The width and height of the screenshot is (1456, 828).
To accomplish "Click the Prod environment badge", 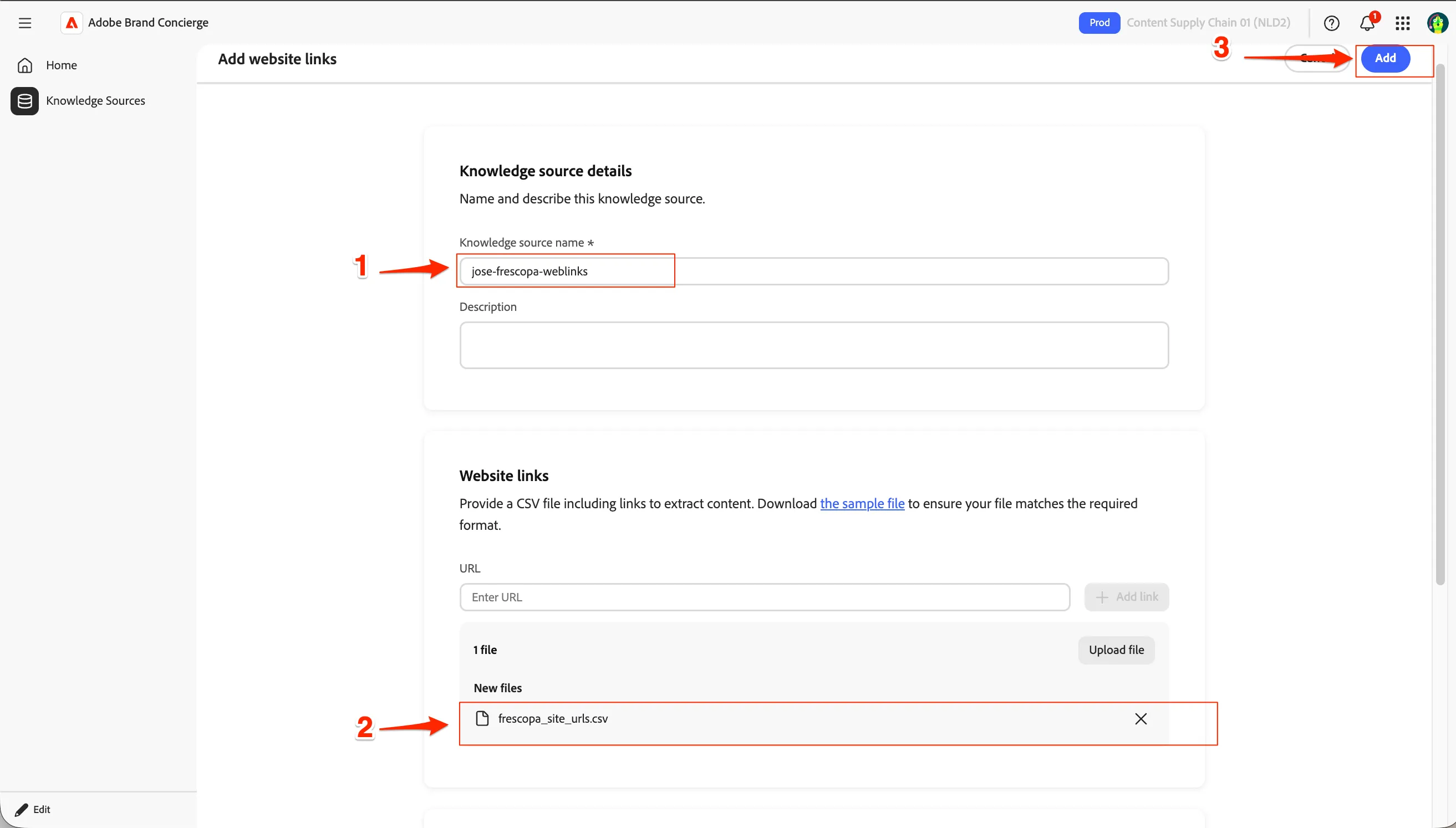I will pyautogui.click(x=1099, y=23).
